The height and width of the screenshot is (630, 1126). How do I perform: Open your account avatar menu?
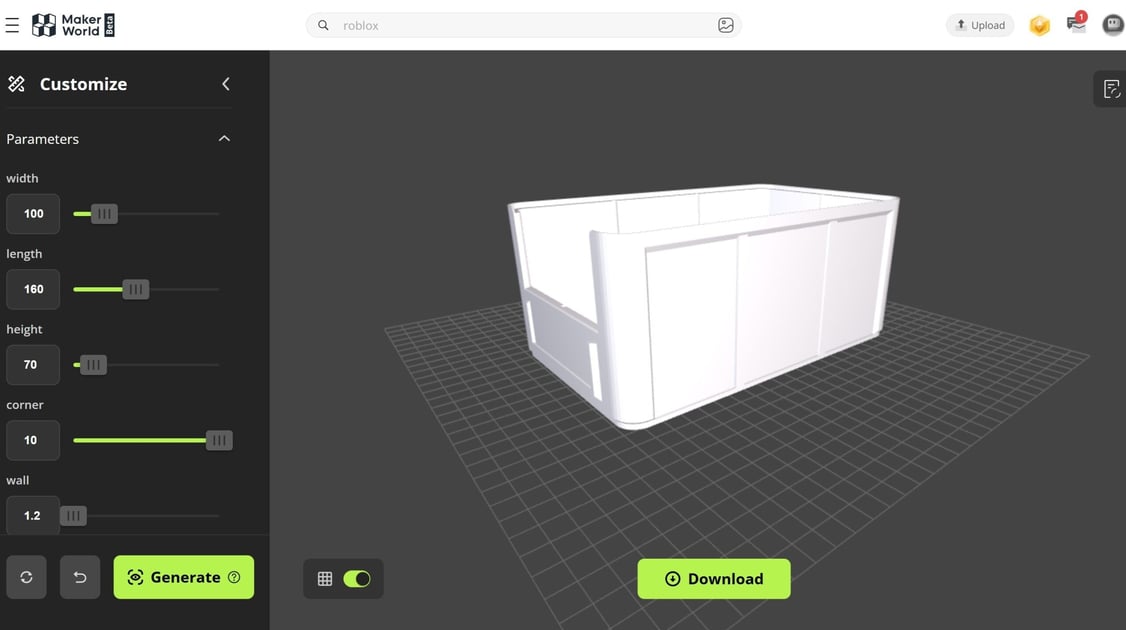1112,25
